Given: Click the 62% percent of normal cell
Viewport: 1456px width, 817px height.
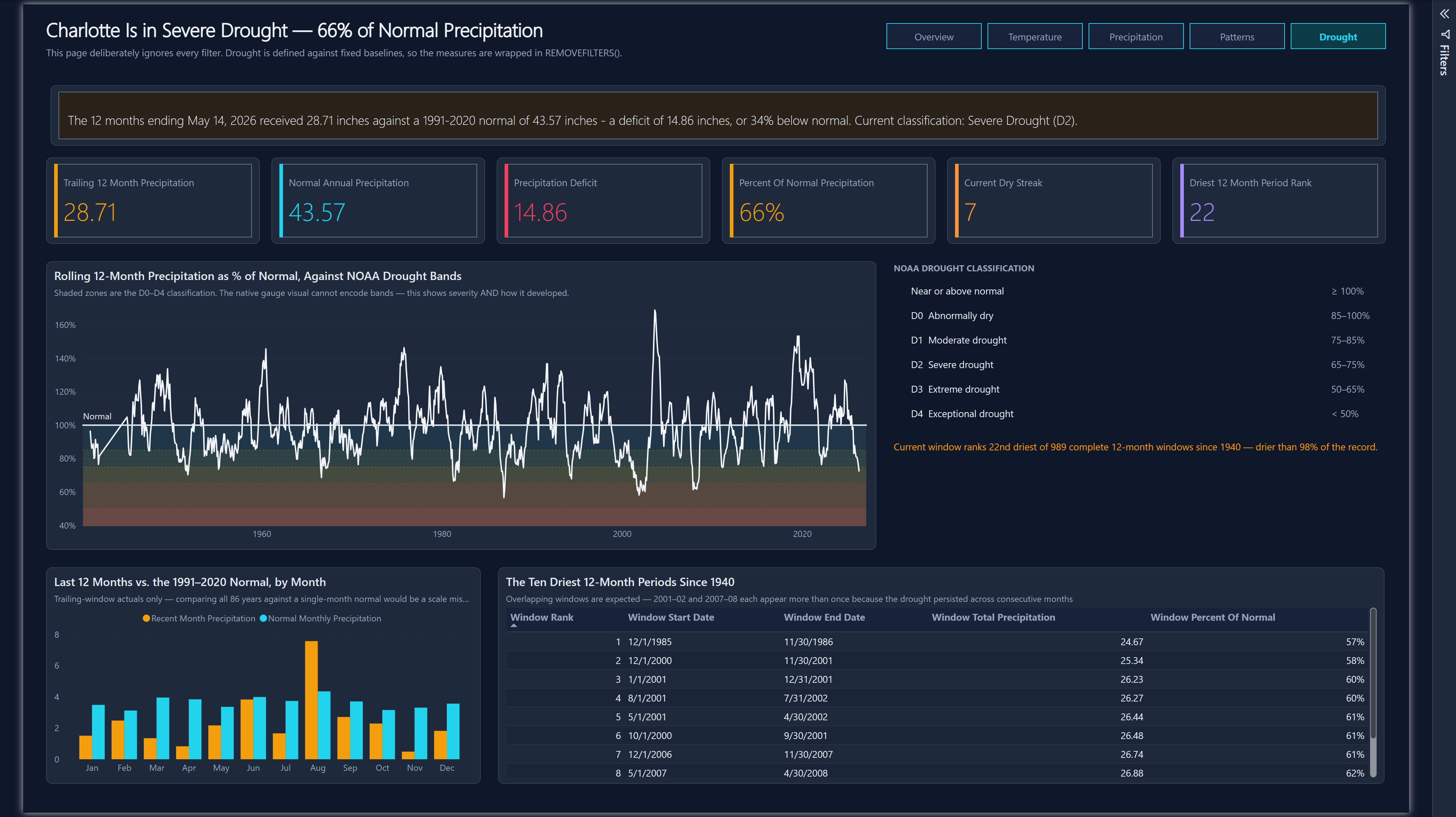Looking at the screenshot, I should pyautogui.click(x=1355, y=773).
